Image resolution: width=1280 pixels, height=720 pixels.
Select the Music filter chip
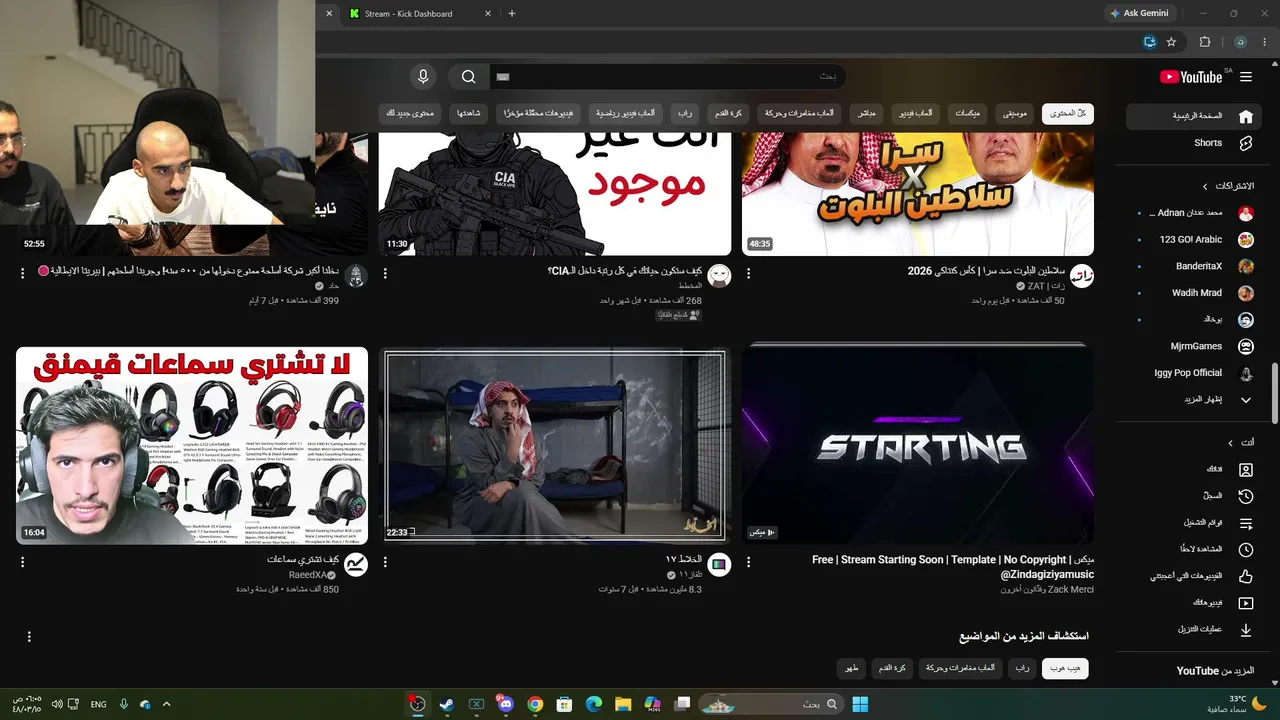click(1014, 114)
